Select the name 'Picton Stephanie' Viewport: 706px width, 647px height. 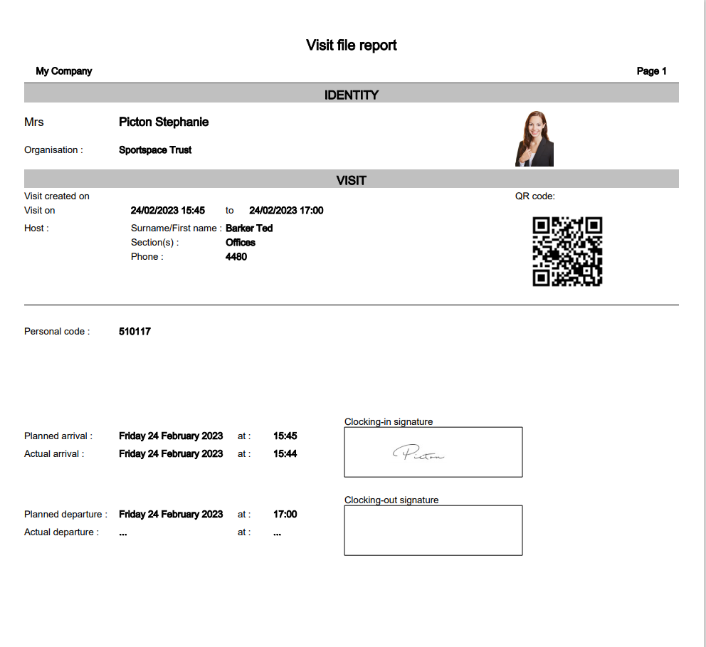(163, 122)
